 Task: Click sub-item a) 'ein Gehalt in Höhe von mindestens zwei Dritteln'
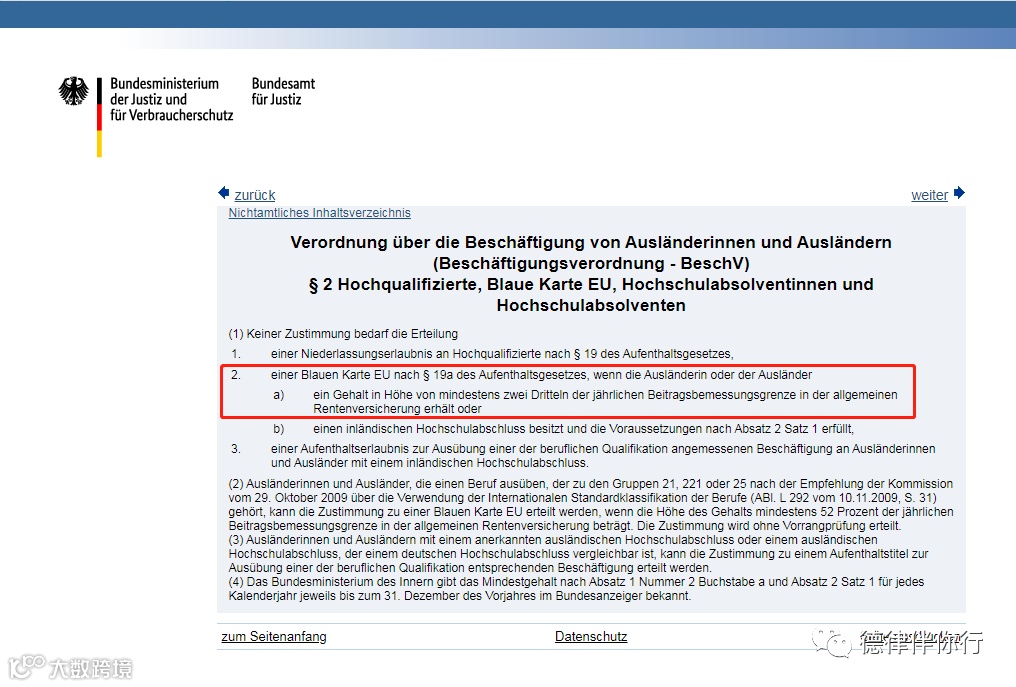[x=605, y=402]
